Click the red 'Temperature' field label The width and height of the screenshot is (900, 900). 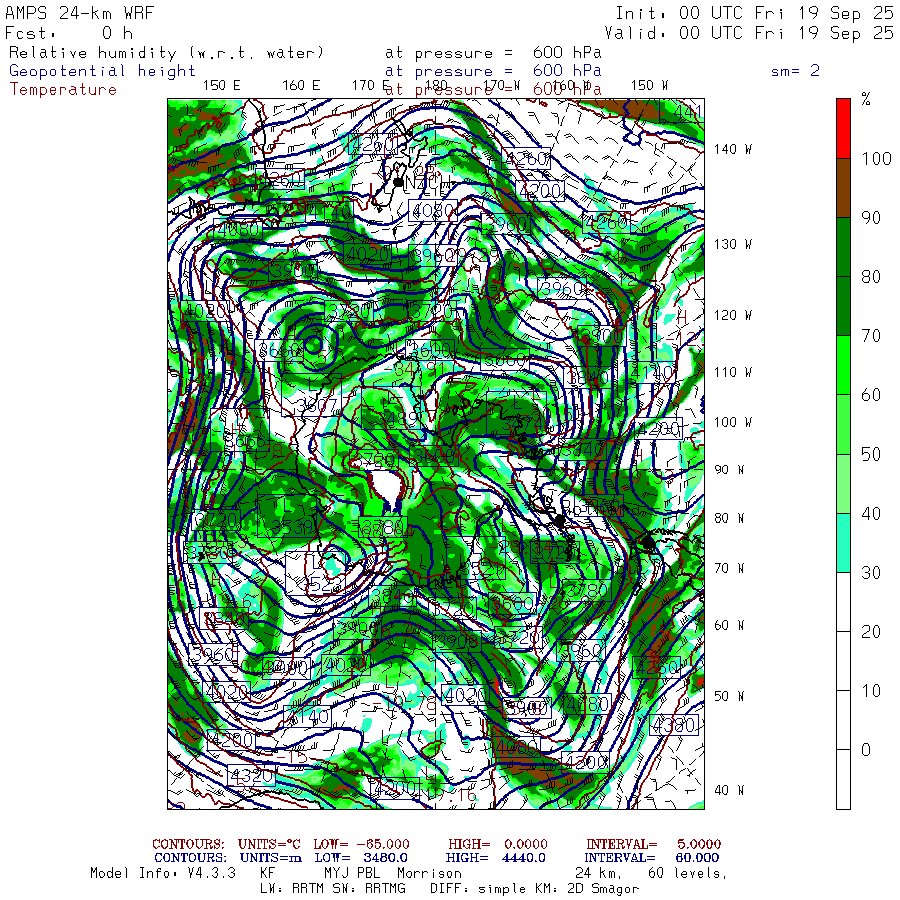click(x=63, y=89)
